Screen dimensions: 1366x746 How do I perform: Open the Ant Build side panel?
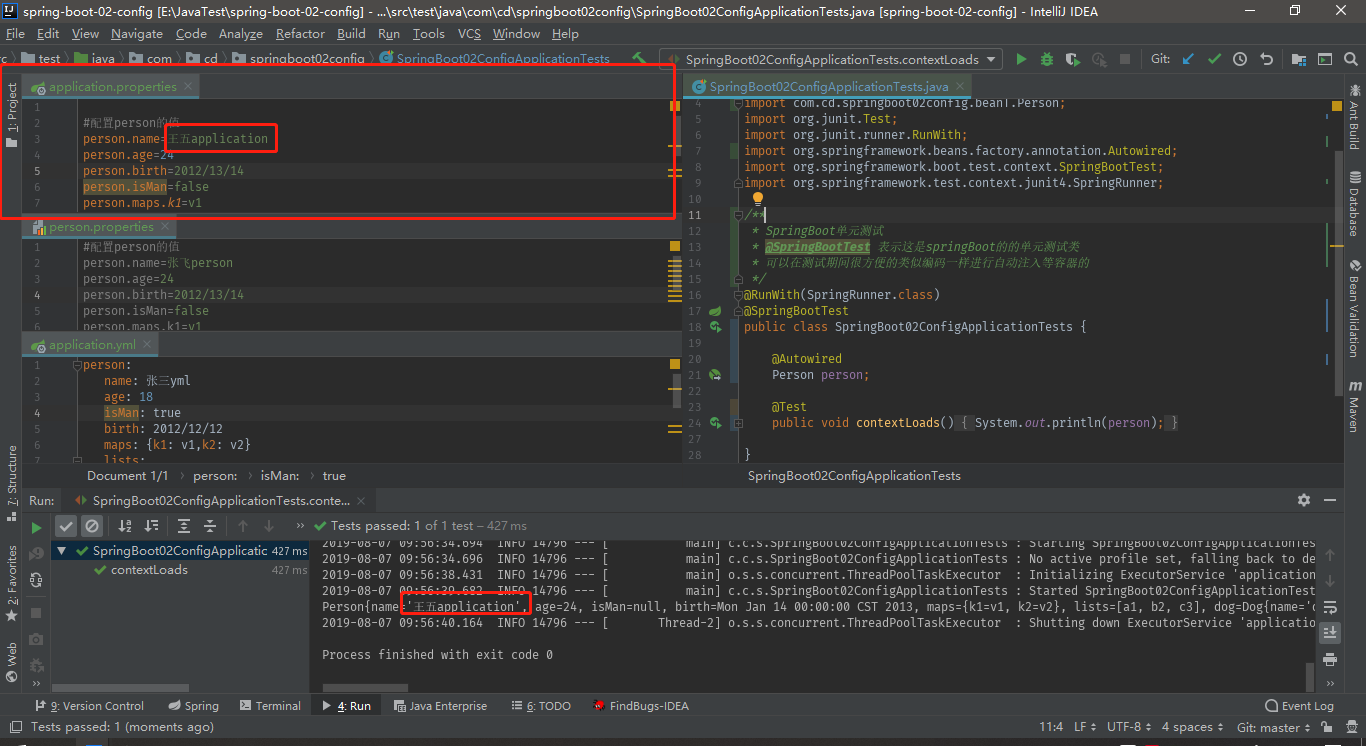pos(1355,118)
